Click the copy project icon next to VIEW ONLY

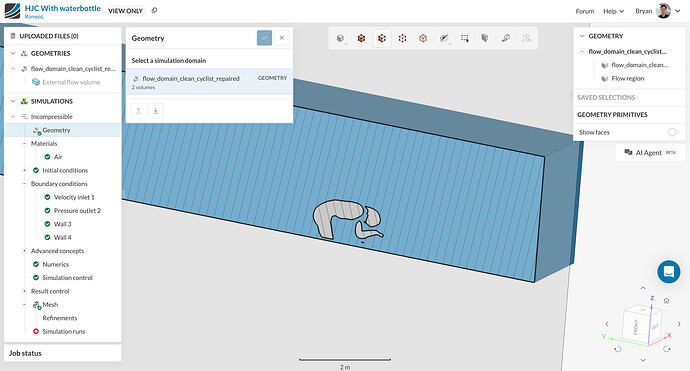tap(154, 11)
